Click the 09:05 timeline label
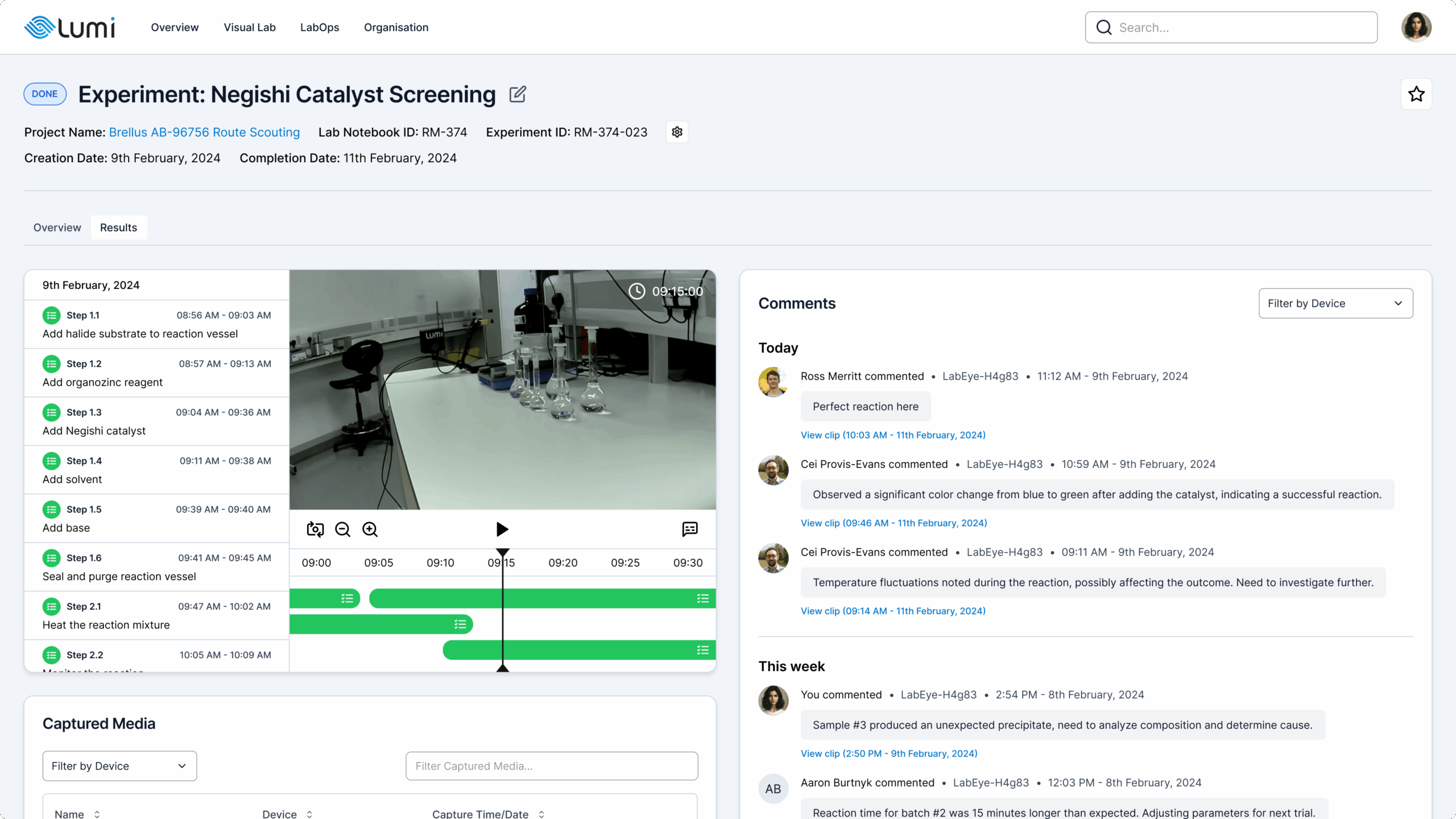Screen dimensions: 1456x819 coord(378,562)
